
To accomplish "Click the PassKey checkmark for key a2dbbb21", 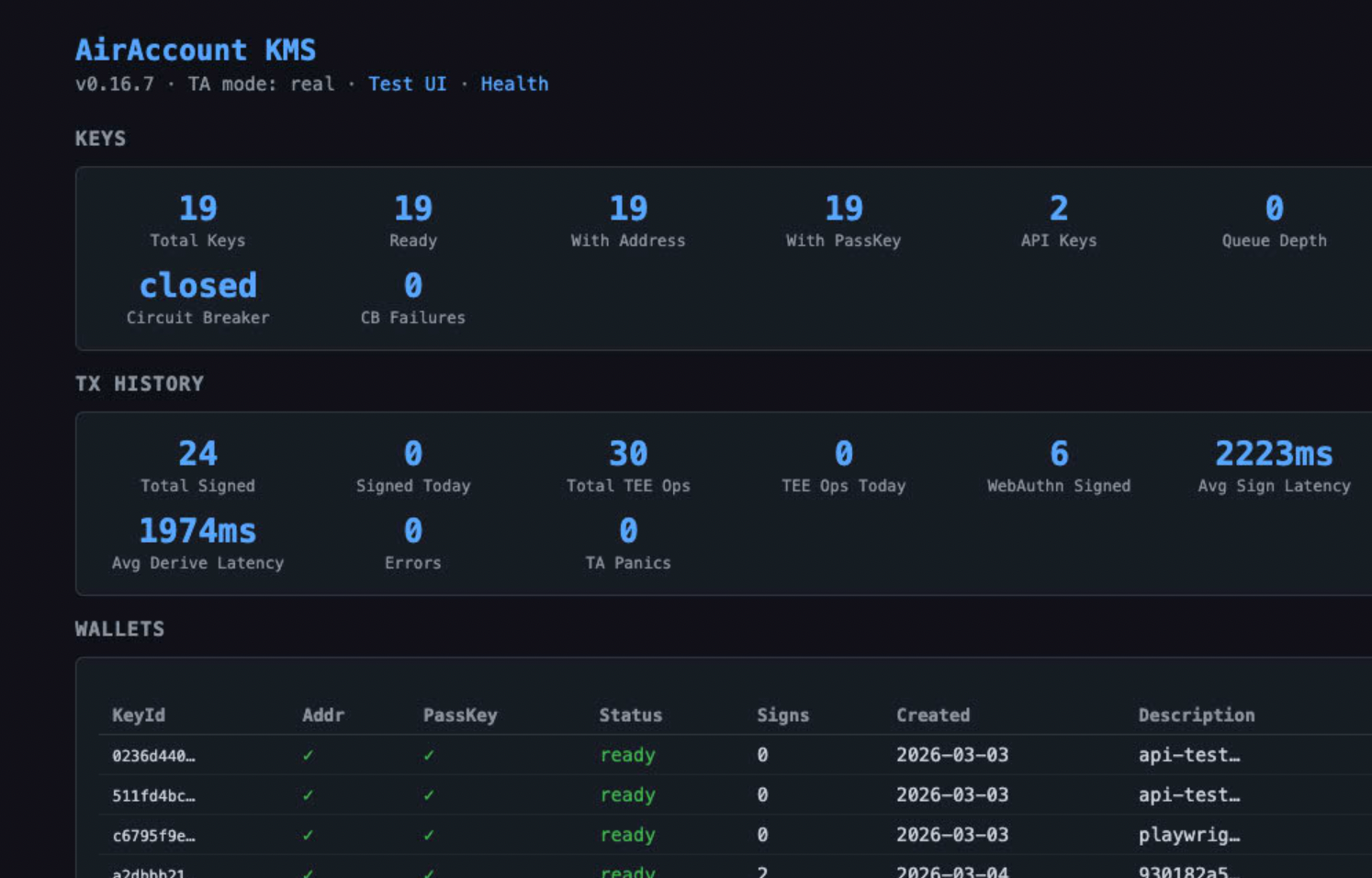I will coord(428,871).
